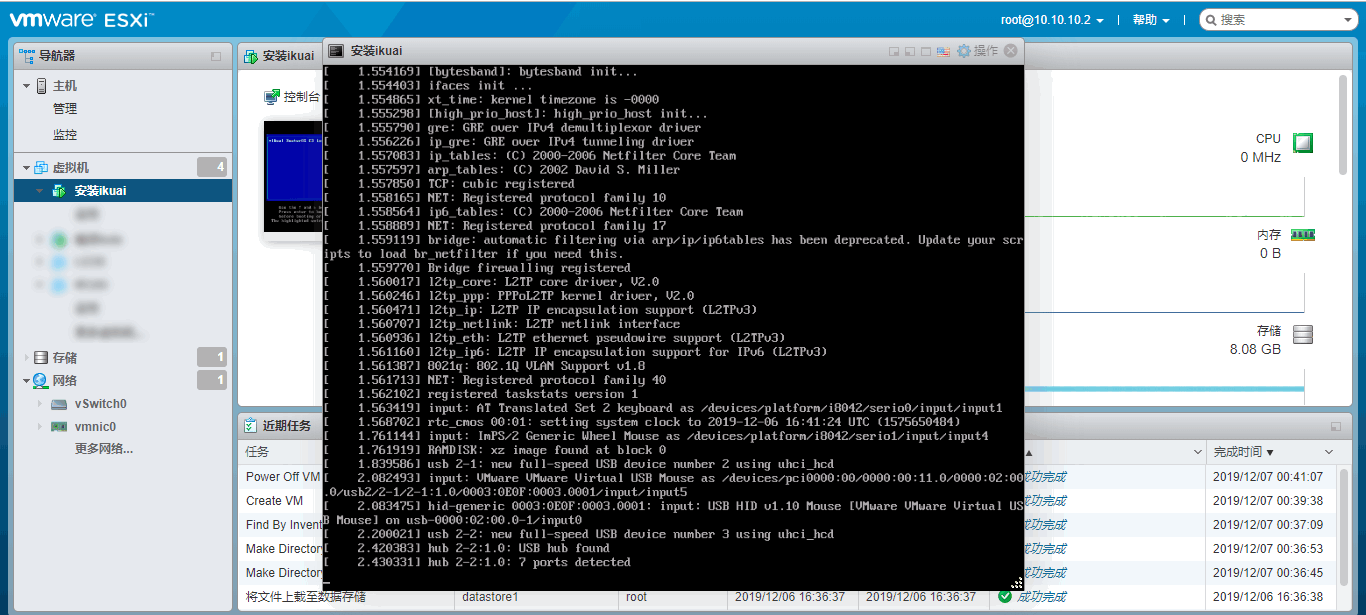This screenshot has width=1366, height=615.
Task: Expand the 存储 storage tree node
Action: coord(27,357)
